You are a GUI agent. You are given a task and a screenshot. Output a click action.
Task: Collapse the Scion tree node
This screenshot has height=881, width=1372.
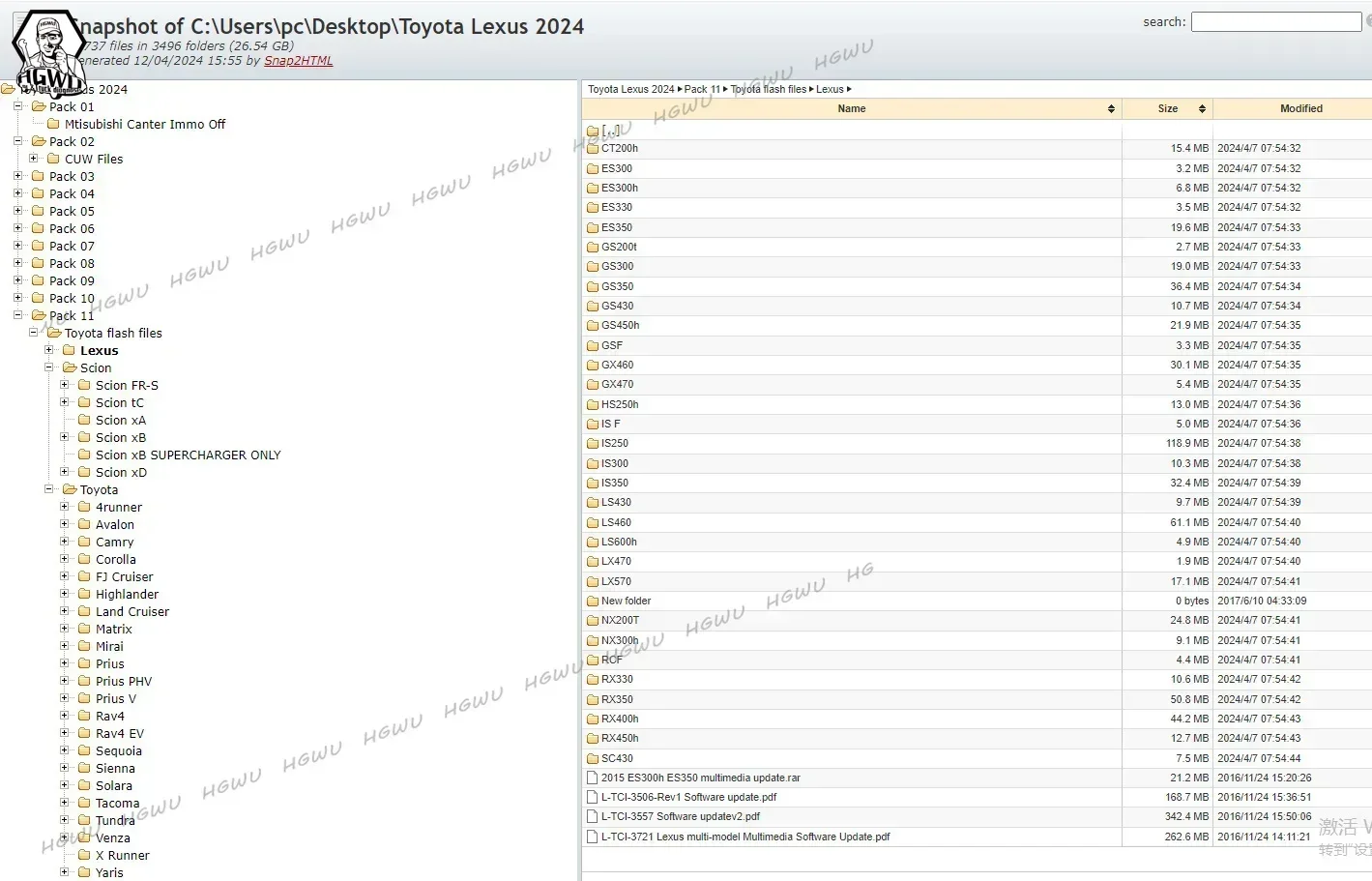(48, 367)
